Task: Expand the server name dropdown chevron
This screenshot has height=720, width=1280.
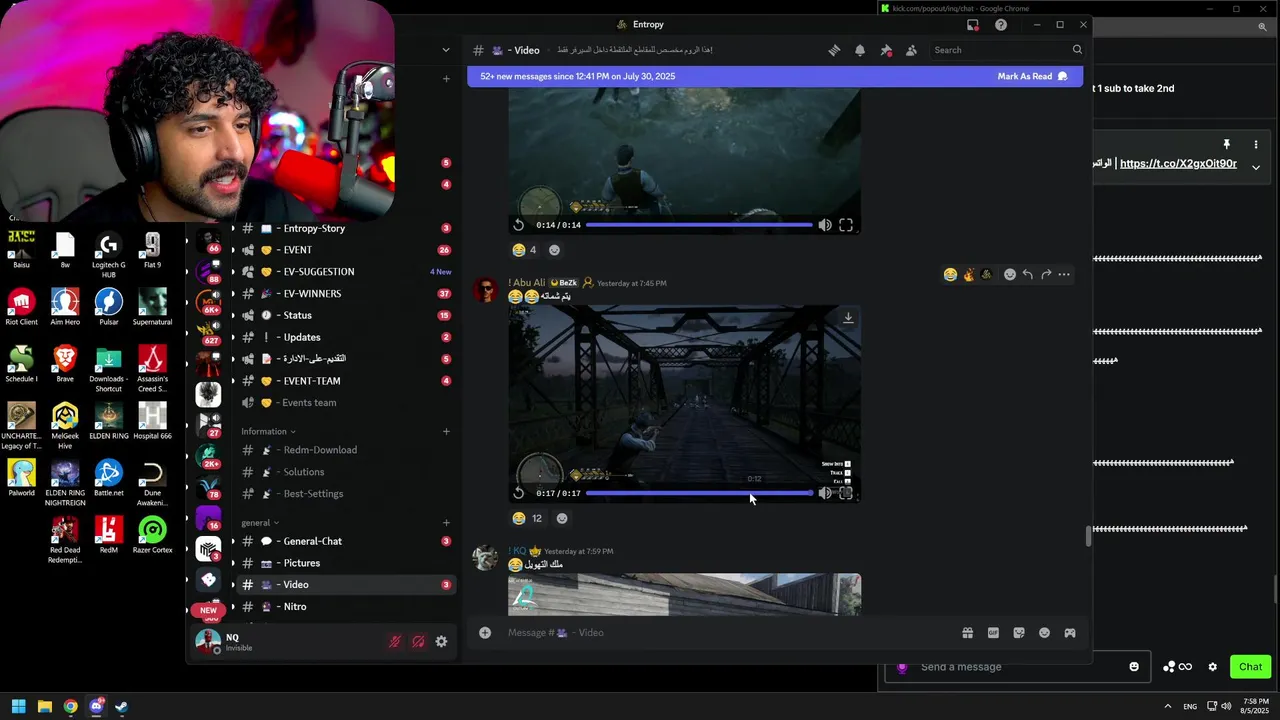Action: coord(446,50)
